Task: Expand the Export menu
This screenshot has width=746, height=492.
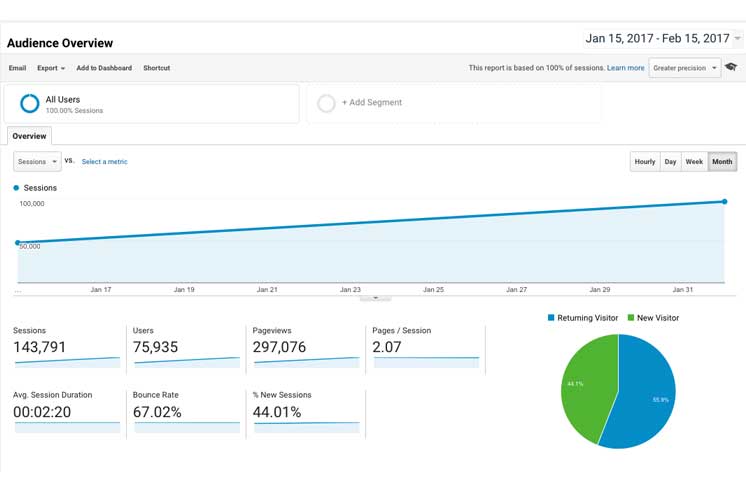Action: (x=51, y=68)
